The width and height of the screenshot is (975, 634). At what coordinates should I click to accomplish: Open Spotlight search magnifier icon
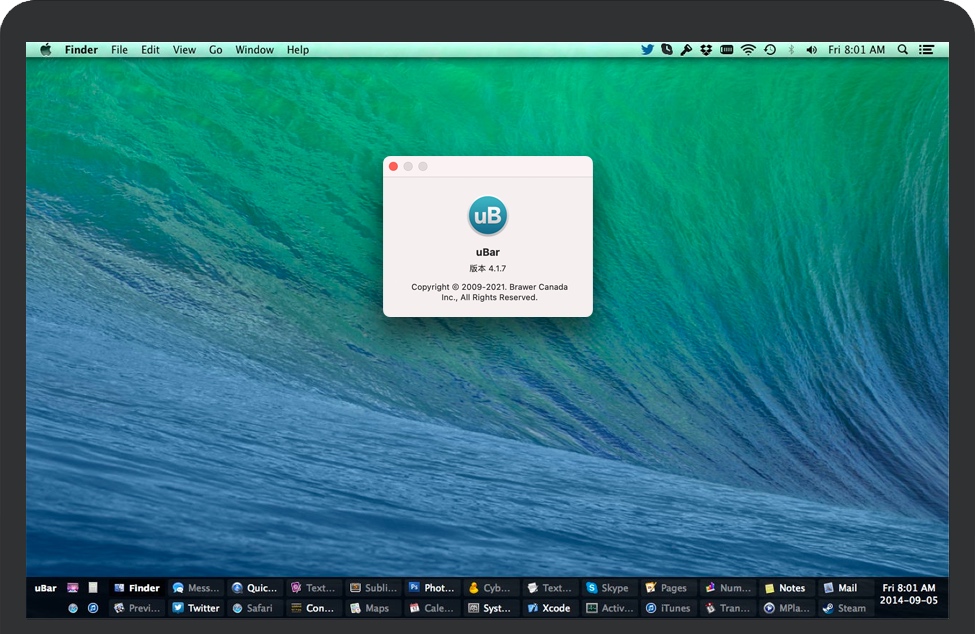click(x=903, y=50)
